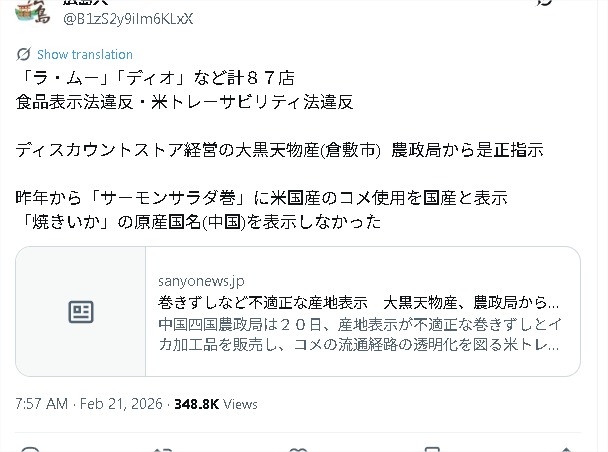Click the line mentioning 「ラ・ムー」「ディオ」
The height and width of the screenshot is (452, 608).
pos(156,78)
